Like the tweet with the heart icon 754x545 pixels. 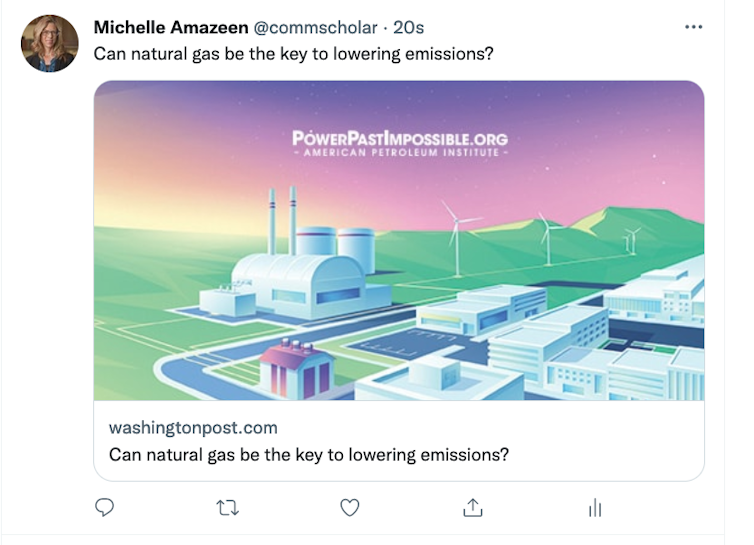coord(349,508)
